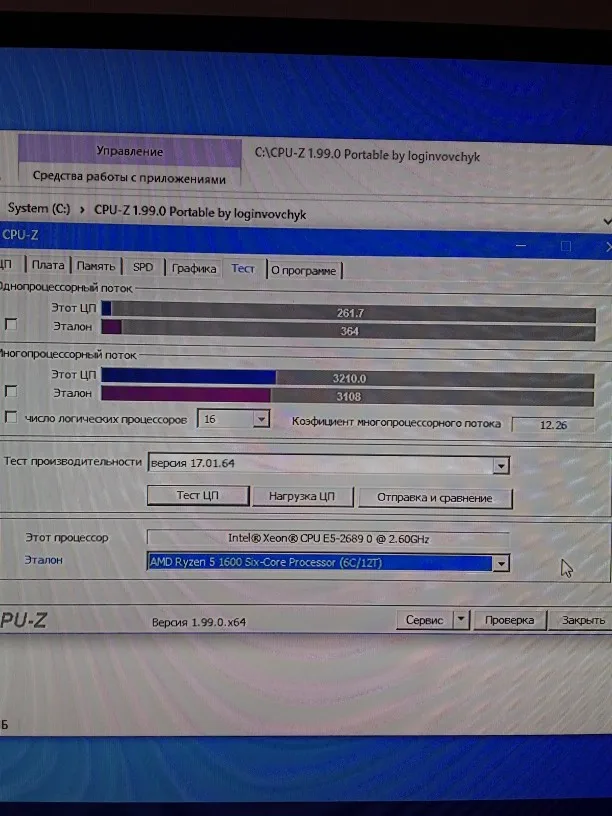Expand the Explorer address bar history chevron

pyautogui.click(x=607, y=221)
